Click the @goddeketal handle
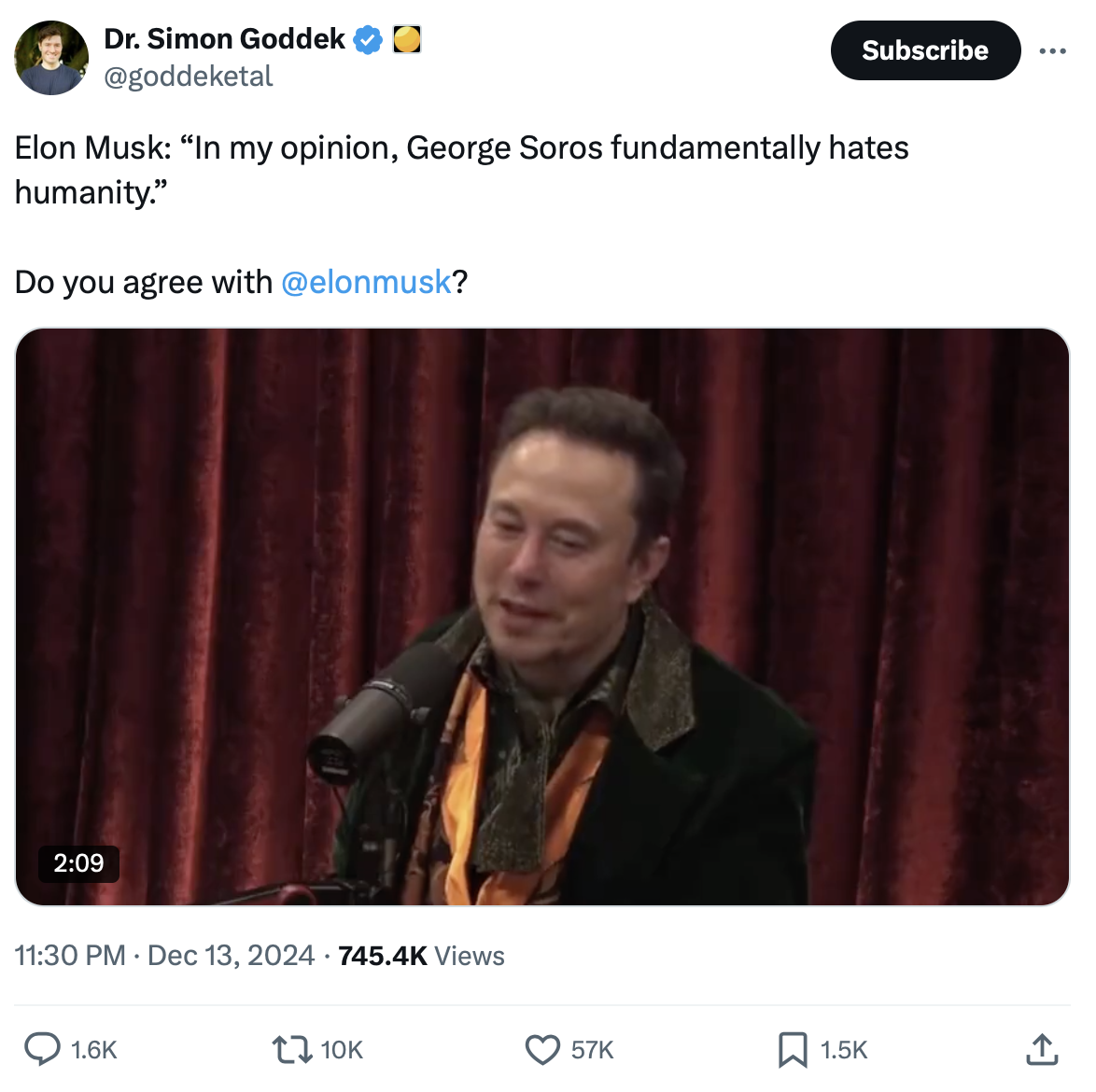This screenshot has width=1096, height=1092. click(189, 77)
